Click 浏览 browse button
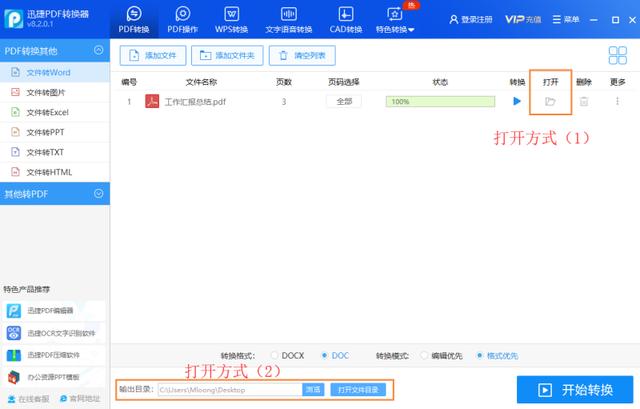Screen dimensions: 640x409 pos(313,390)
